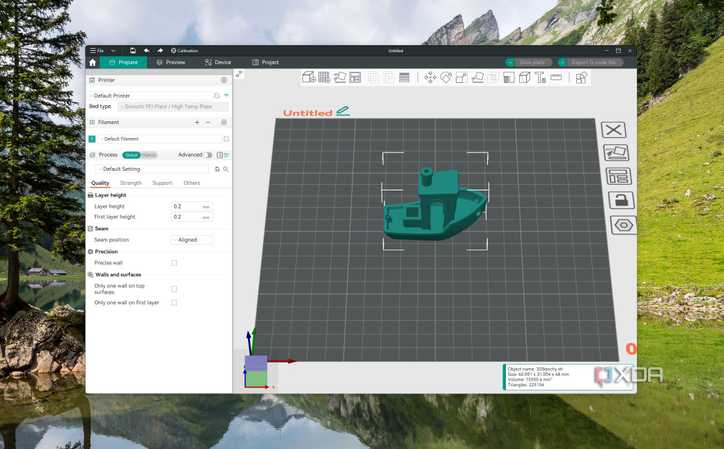This screenshot has width=724, height=449.
Task: Edit the Default Printer preset icon
Action: click(x=217, y=96)
